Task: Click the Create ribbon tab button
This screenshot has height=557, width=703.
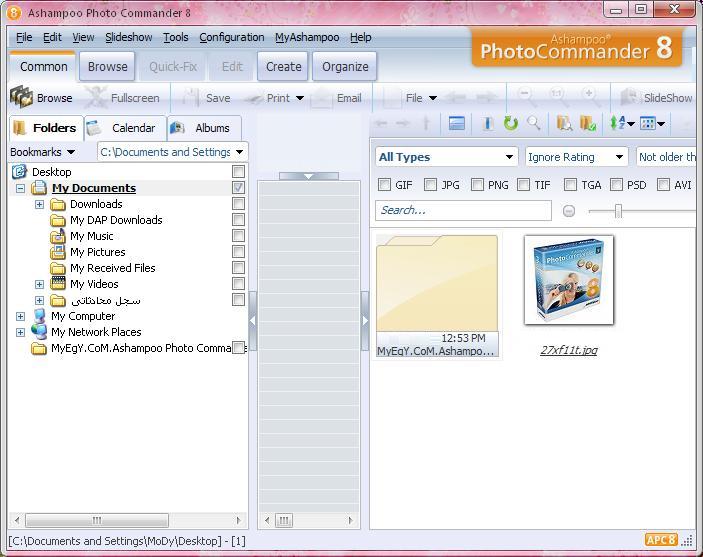Action: pyautogui.click(x=283, y=66)
